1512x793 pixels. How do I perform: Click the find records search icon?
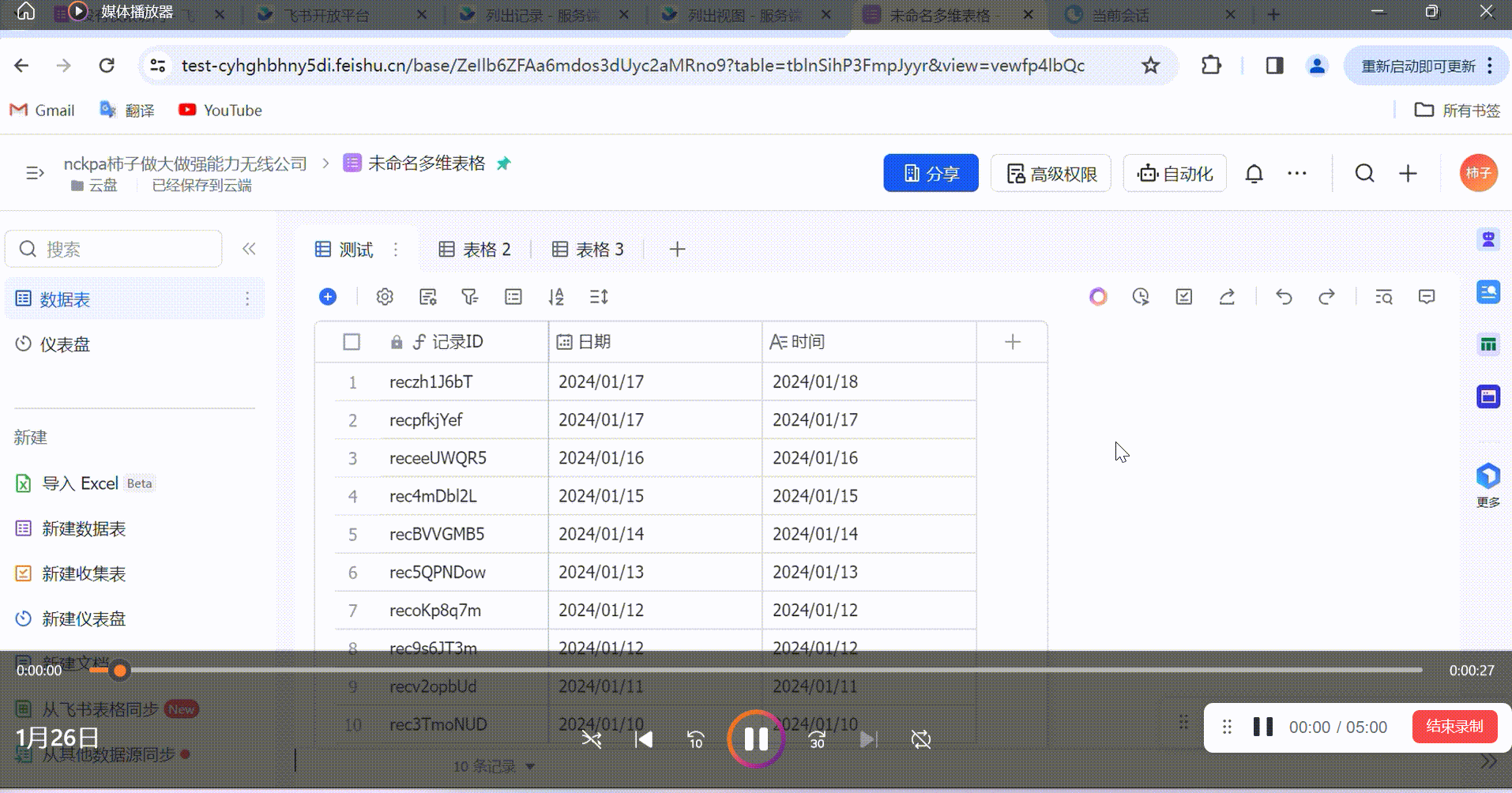[x=1383, y=297]
